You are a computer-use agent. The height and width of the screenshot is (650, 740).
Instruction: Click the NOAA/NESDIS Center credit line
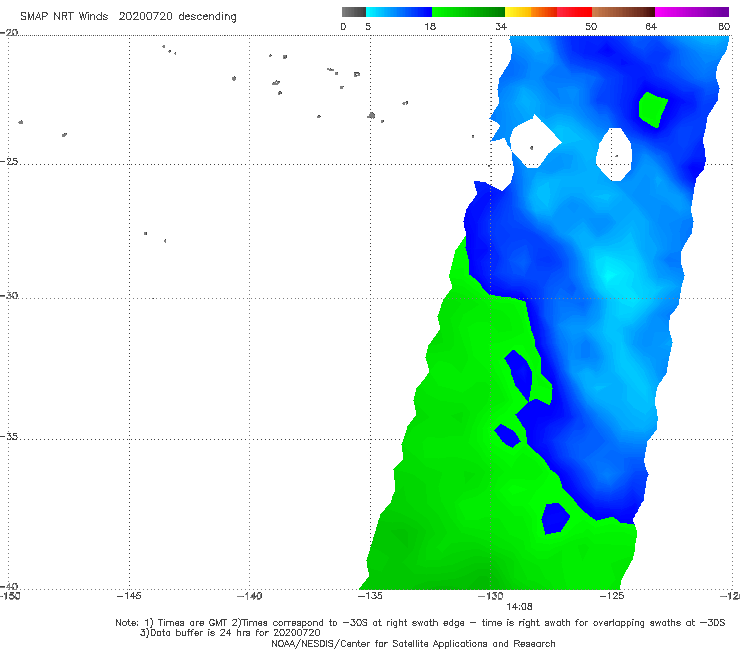pos(413,643)
